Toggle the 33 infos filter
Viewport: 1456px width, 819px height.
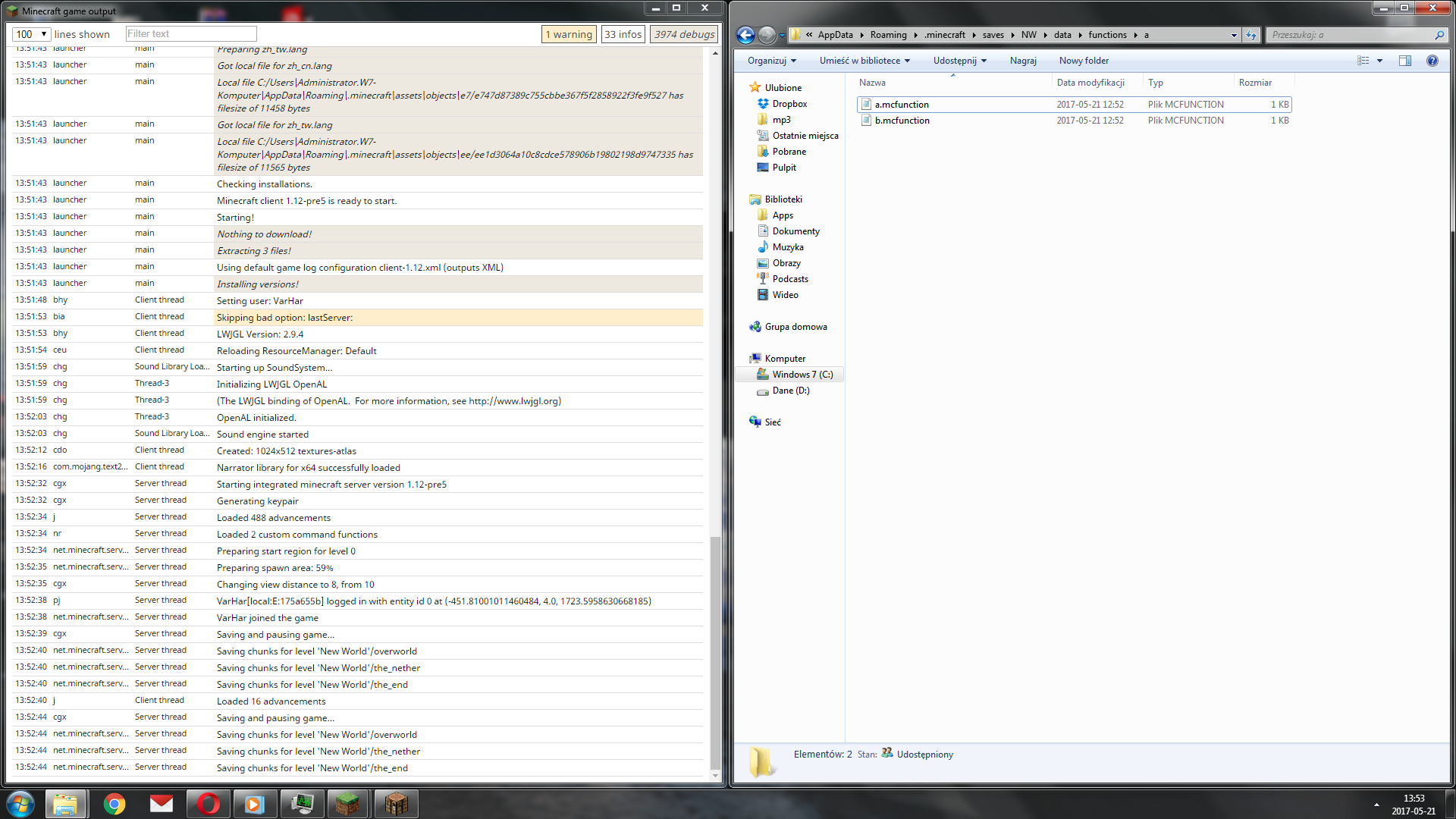pyautogui.click(x=623, y=34)
